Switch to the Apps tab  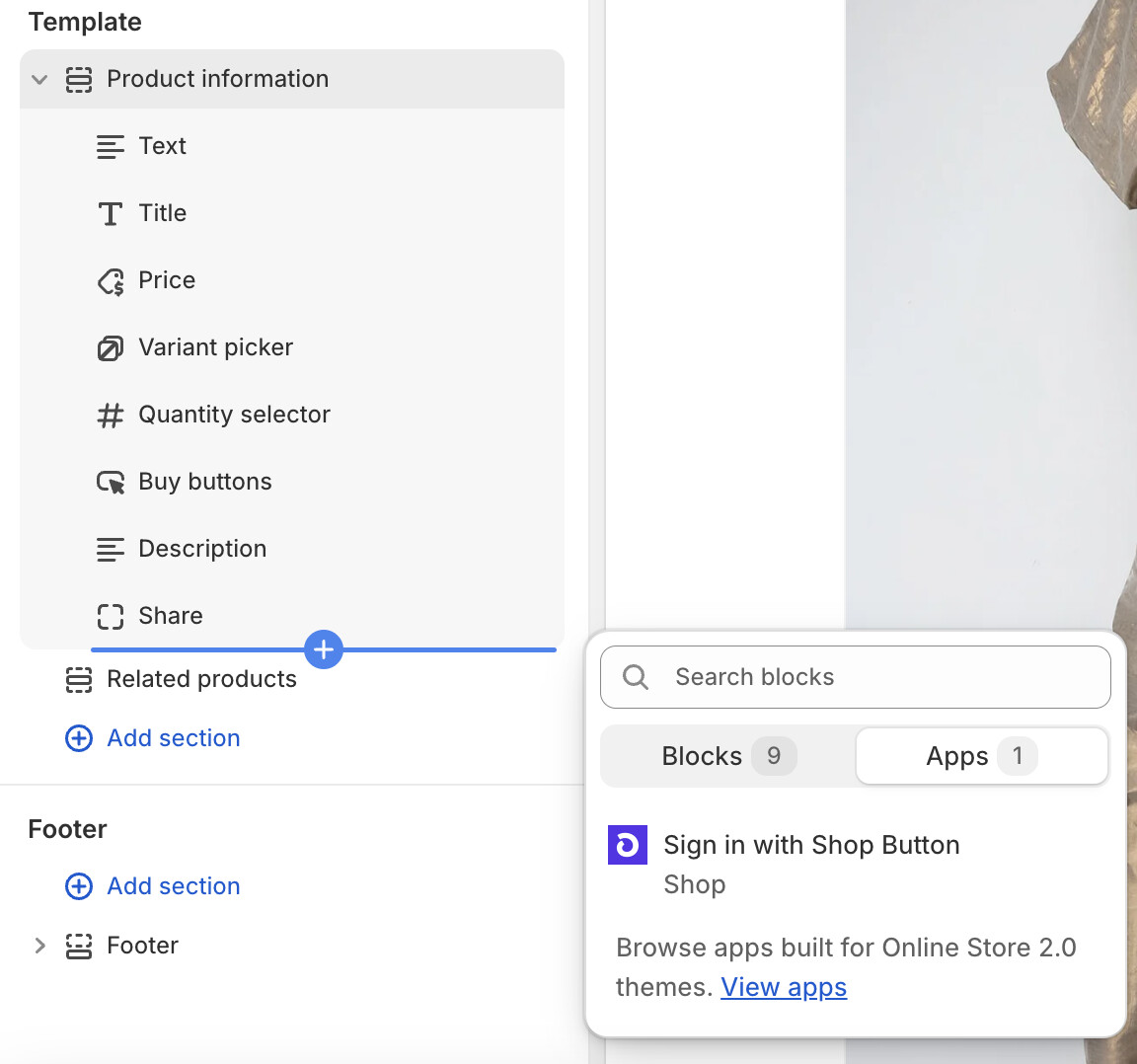coord(982,756)
